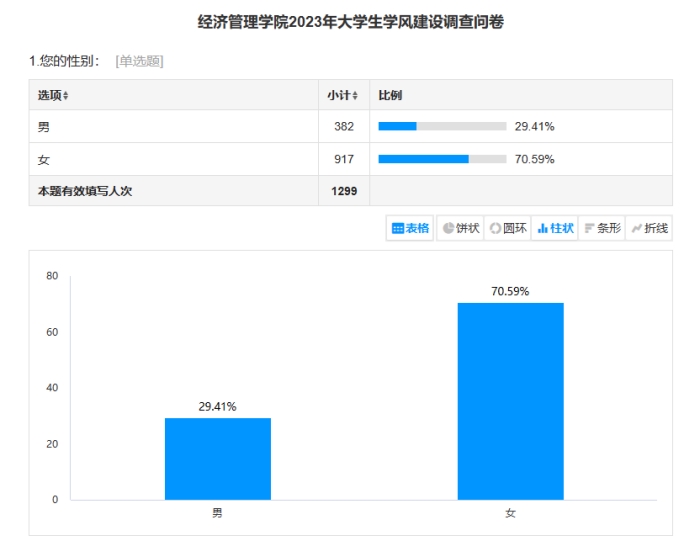Show the 圆环 donut chart
The image size is (700, 541).
click(x=508, y=228)
